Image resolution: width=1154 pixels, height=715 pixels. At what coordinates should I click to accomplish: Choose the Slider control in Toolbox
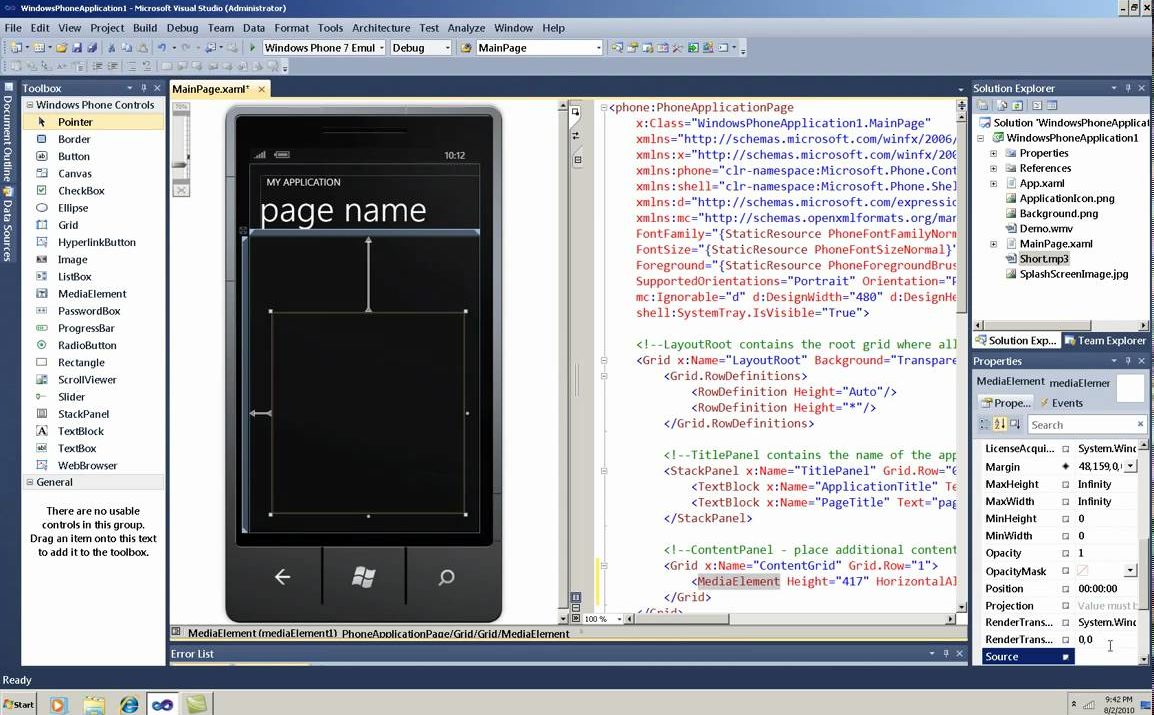(71, 397)
